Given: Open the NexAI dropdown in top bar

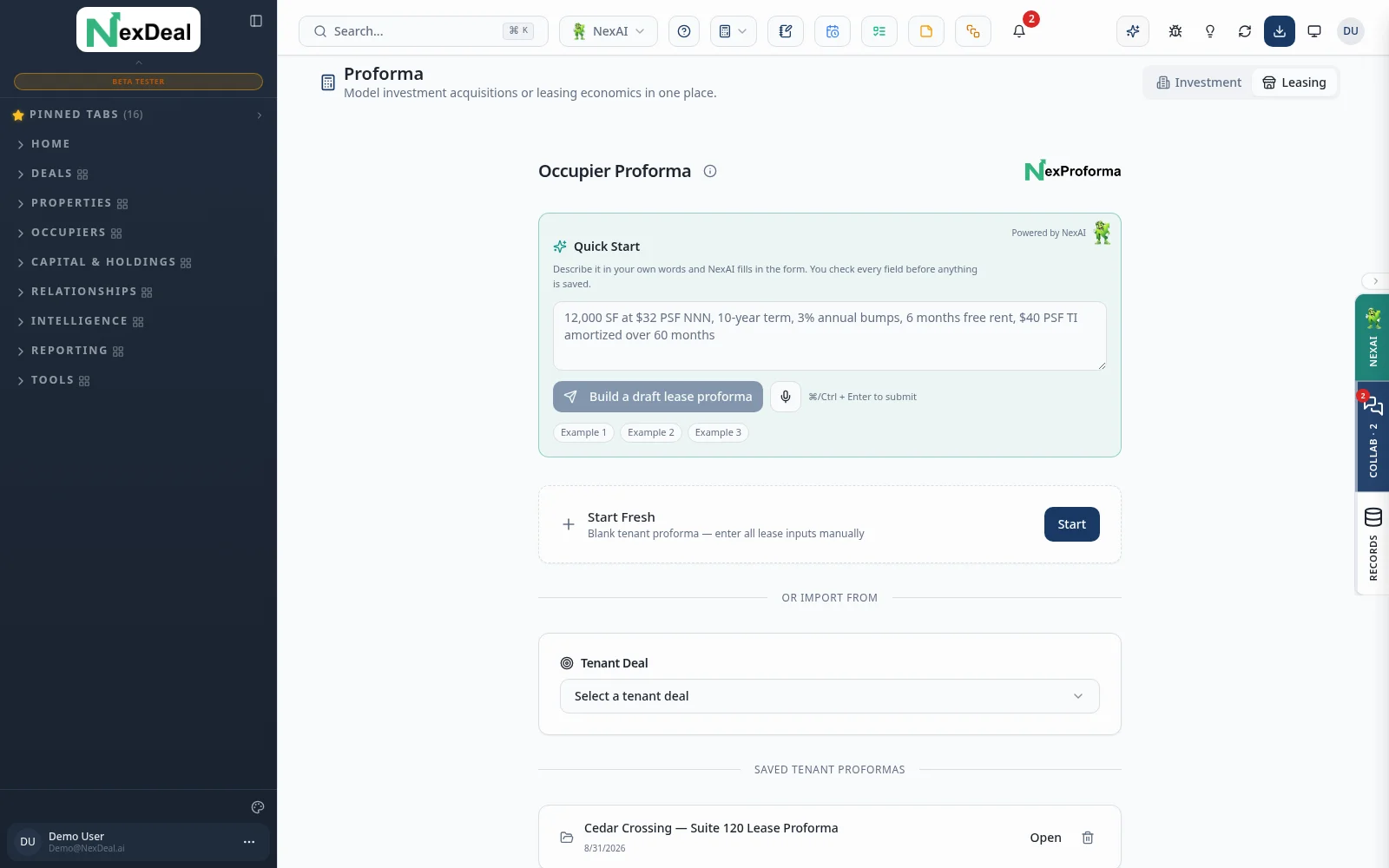Looking at the screenshot, I should click(x=609, y=31).
